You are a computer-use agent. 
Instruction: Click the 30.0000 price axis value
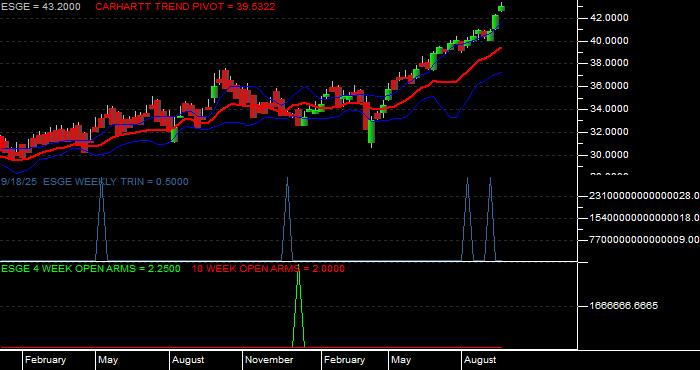pyautogui.click(x=609, y=155)
